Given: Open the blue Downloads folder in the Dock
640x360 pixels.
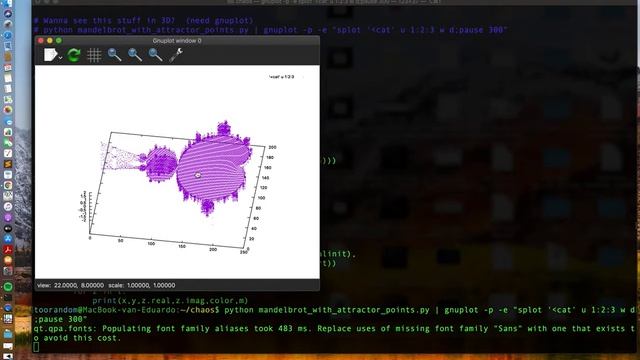Looking at the screenshot, I should click(x=8, y=334).
